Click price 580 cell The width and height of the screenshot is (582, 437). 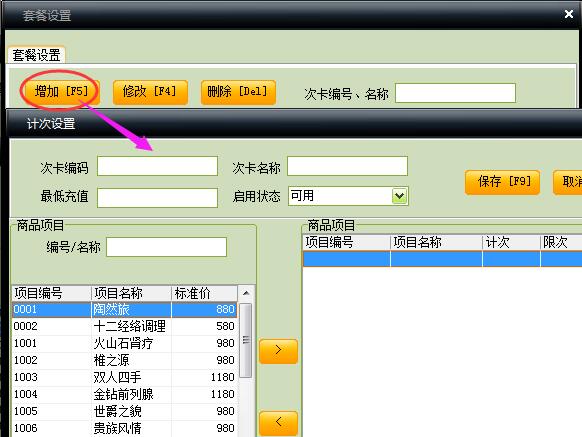[204, 326]
